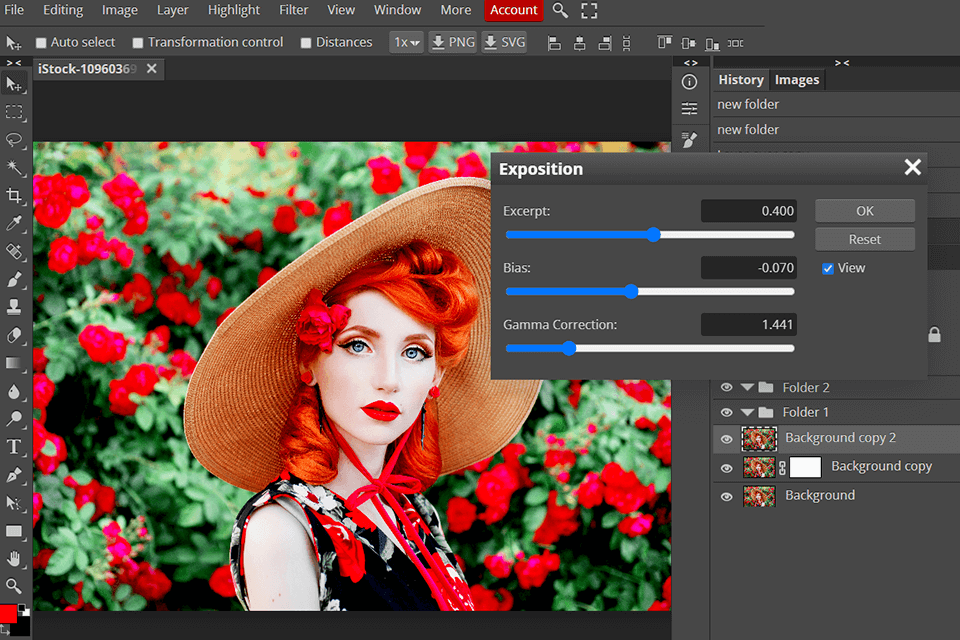This screenshot has width=960, height=640.
Task: Click the search magnifier icon in menu bar
Action: coord(560,11)
